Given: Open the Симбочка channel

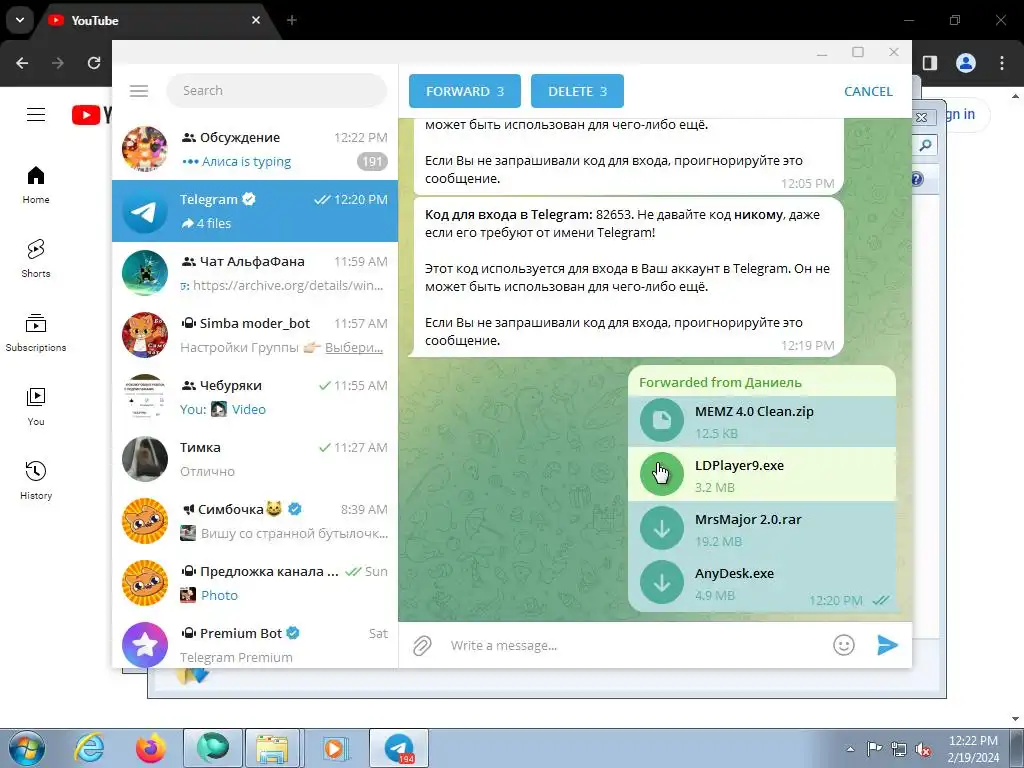Looking at the screenshot, I should pos(255,521).
